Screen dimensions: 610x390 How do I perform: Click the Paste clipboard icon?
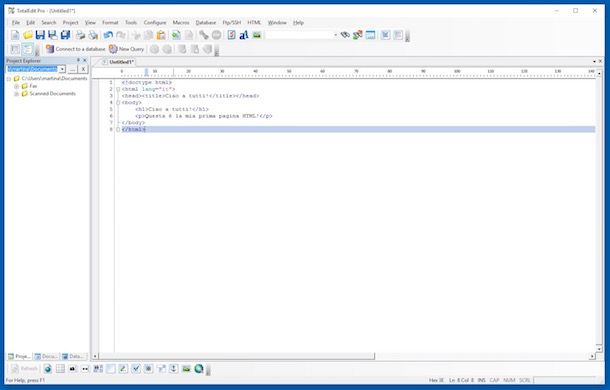pyautogui.click(x=161, y=35)
